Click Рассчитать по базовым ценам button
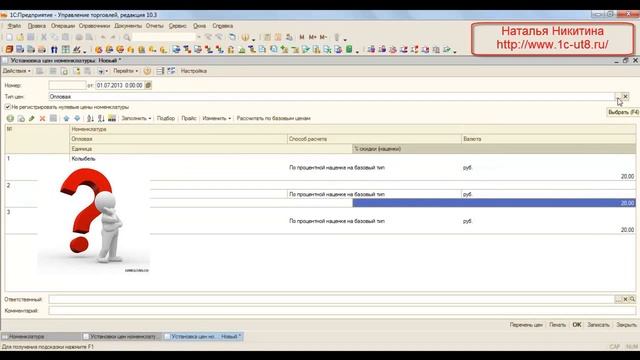Image resolution: width=640 pixels, height=360 pixels. tap(273, 118)
